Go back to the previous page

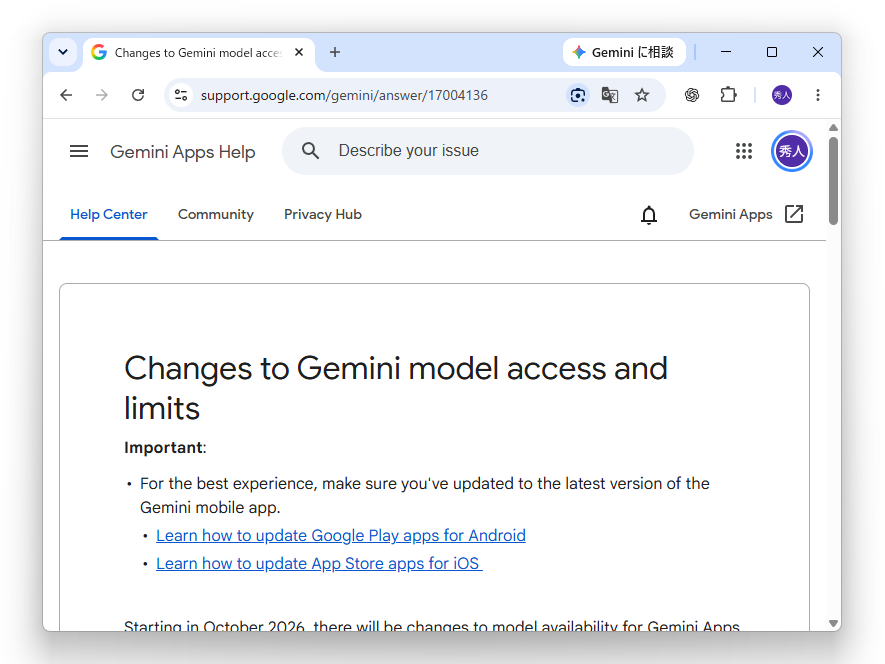click(66, 95)
